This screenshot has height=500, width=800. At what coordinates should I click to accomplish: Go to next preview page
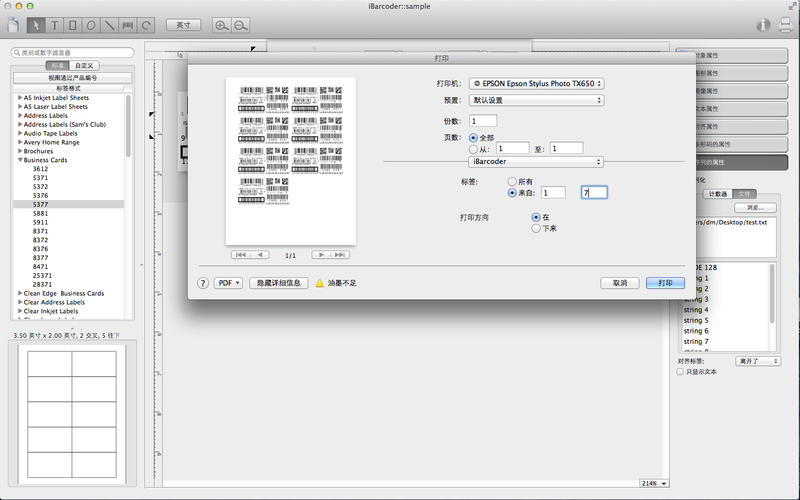click(x=321, y=255)
